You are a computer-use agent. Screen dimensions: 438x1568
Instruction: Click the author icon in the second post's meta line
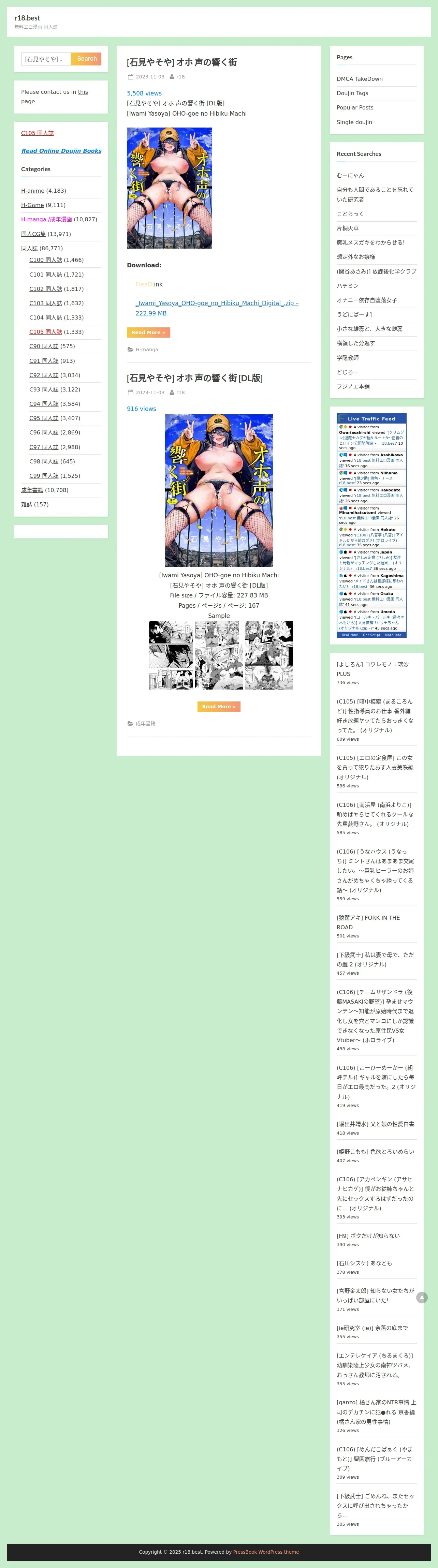coord(172,393)
